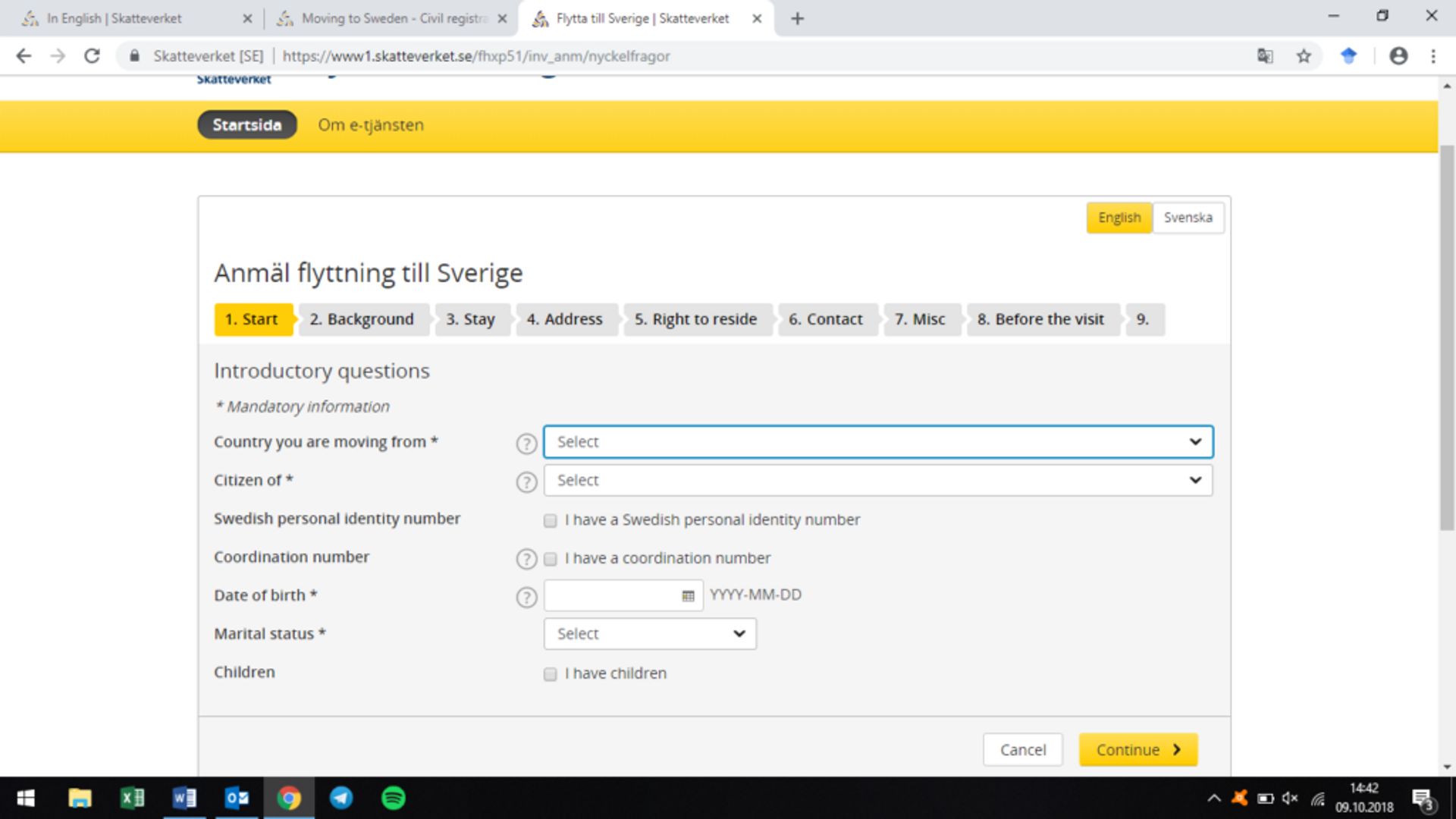The width and height of the screenshot is (1456, 819).
Task: Check 'I have children' checkbox
Action: [551, 673]
